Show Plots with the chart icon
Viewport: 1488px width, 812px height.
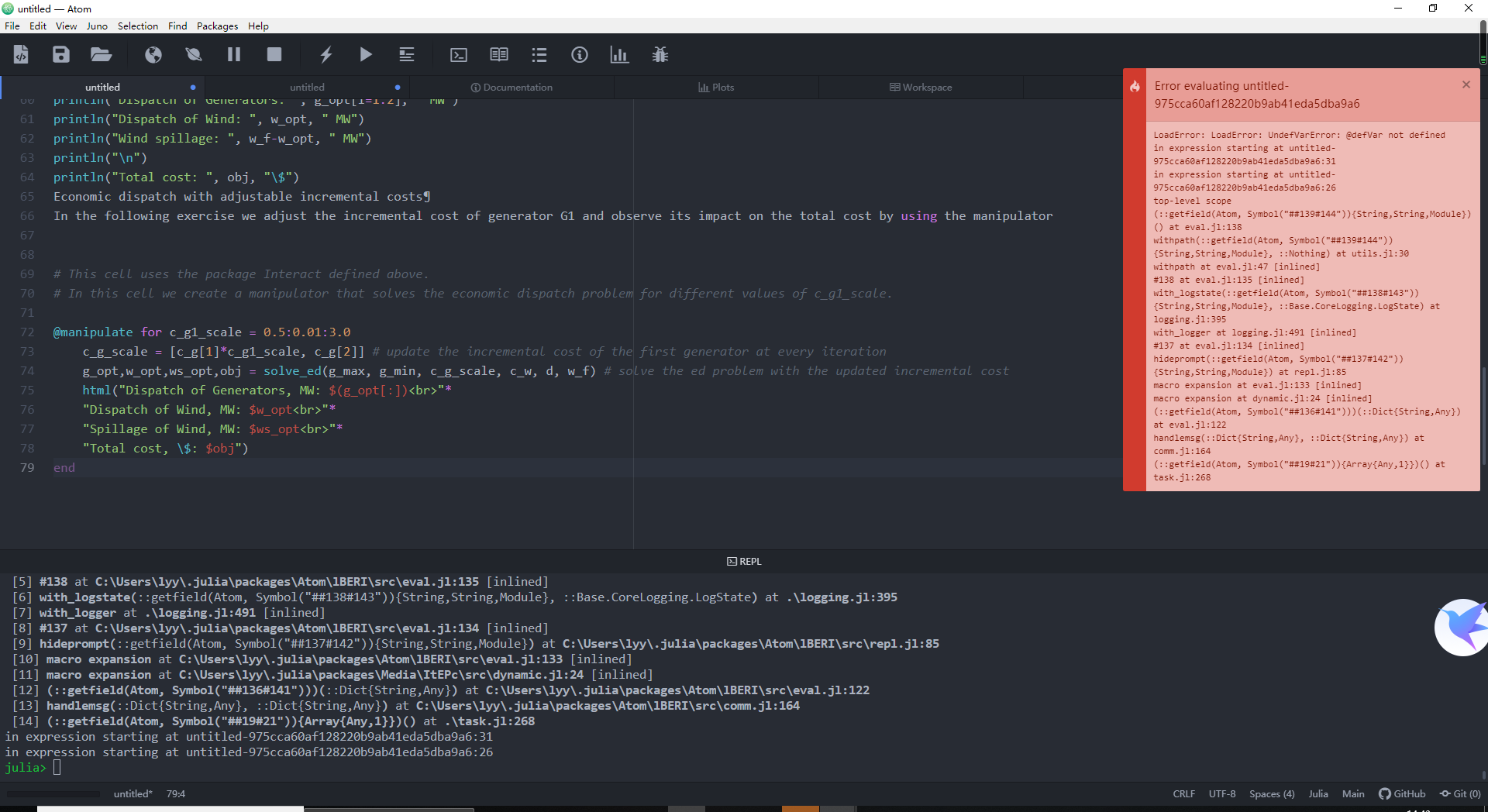pos(619,54)
